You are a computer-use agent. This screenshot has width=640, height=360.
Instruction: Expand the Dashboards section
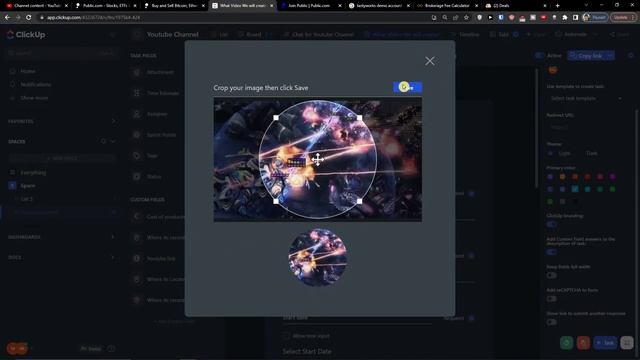(x=113, y=237)
